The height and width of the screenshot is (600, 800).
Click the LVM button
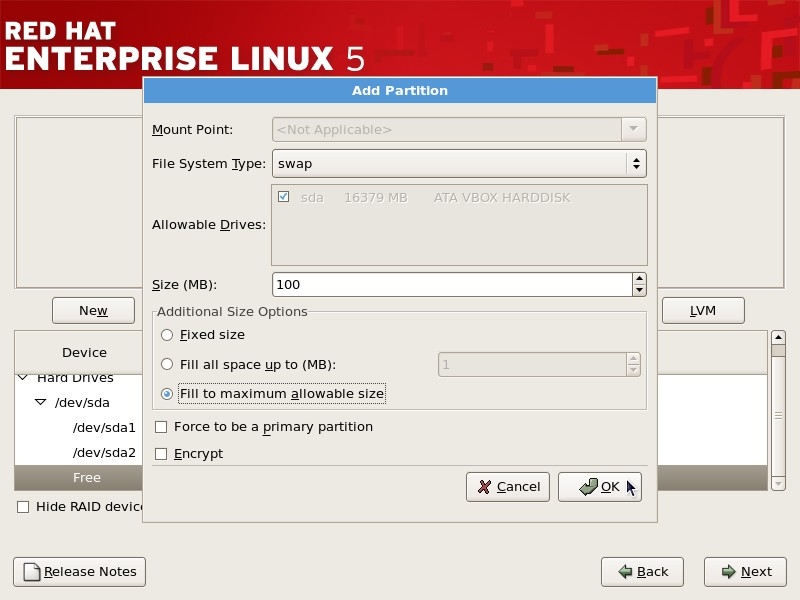coord(703,310)
